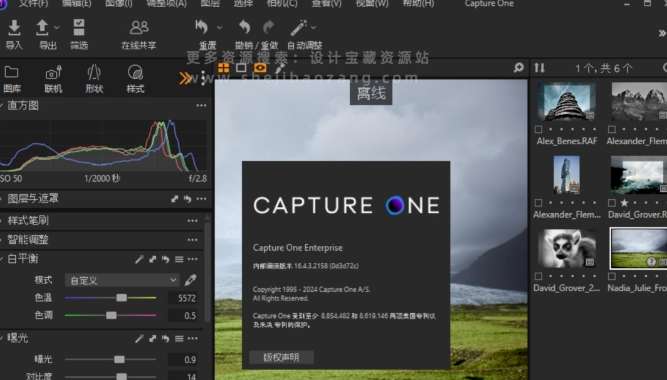667x380 pixels.
Task: Click the 色温 value field 5572
Action: (x=183, y=298)
